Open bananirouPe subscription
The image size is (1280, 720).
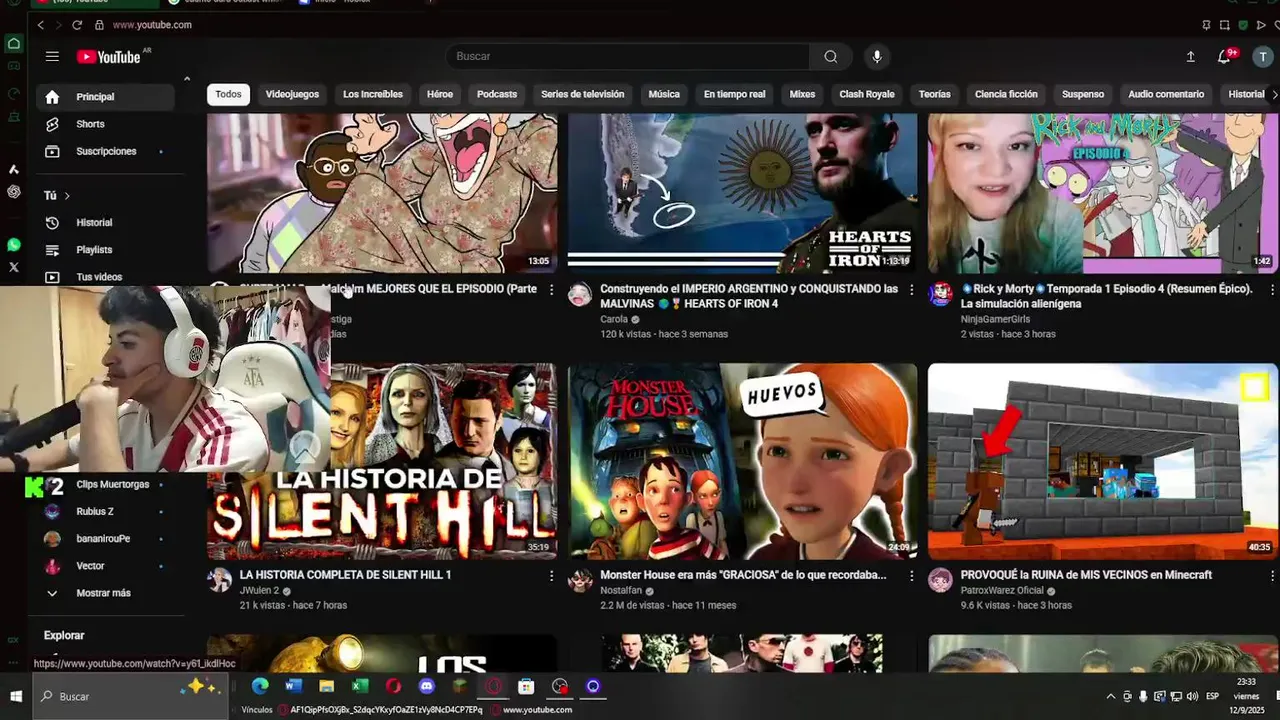coord(106,539)
